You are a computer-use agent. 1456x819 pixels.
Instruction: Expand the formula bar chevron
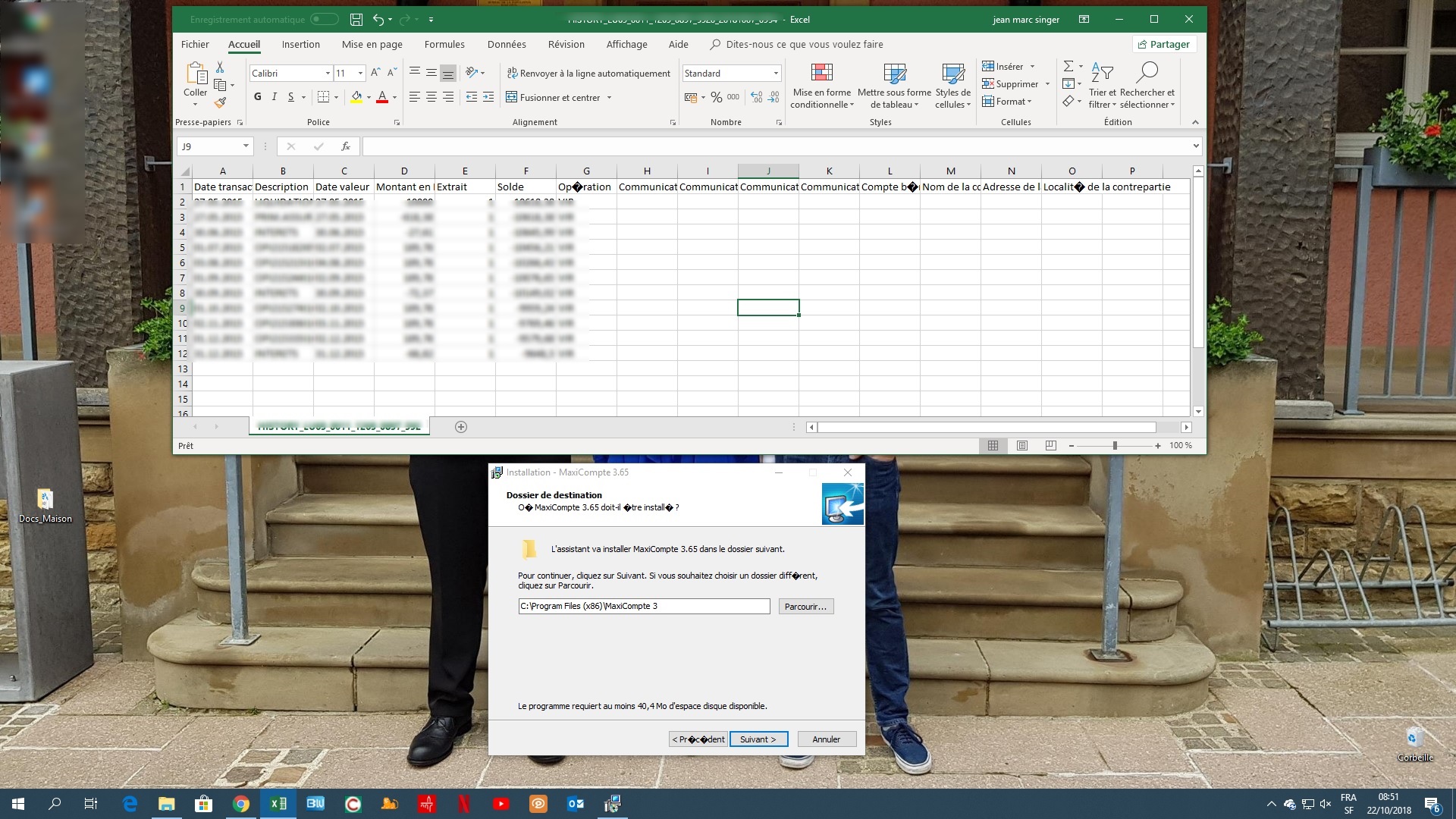tap(1196, 146)
